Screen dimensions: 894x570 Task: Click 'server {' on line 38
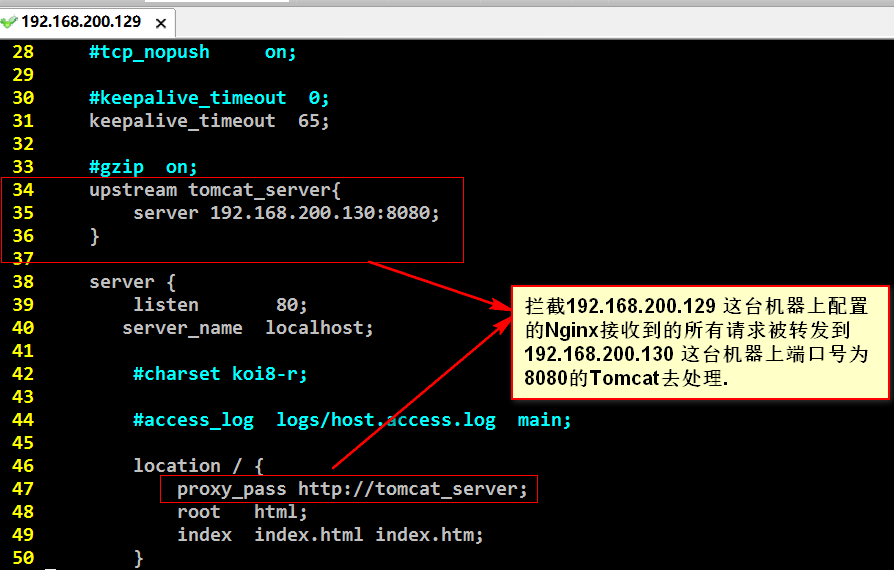tap(133, 282)
